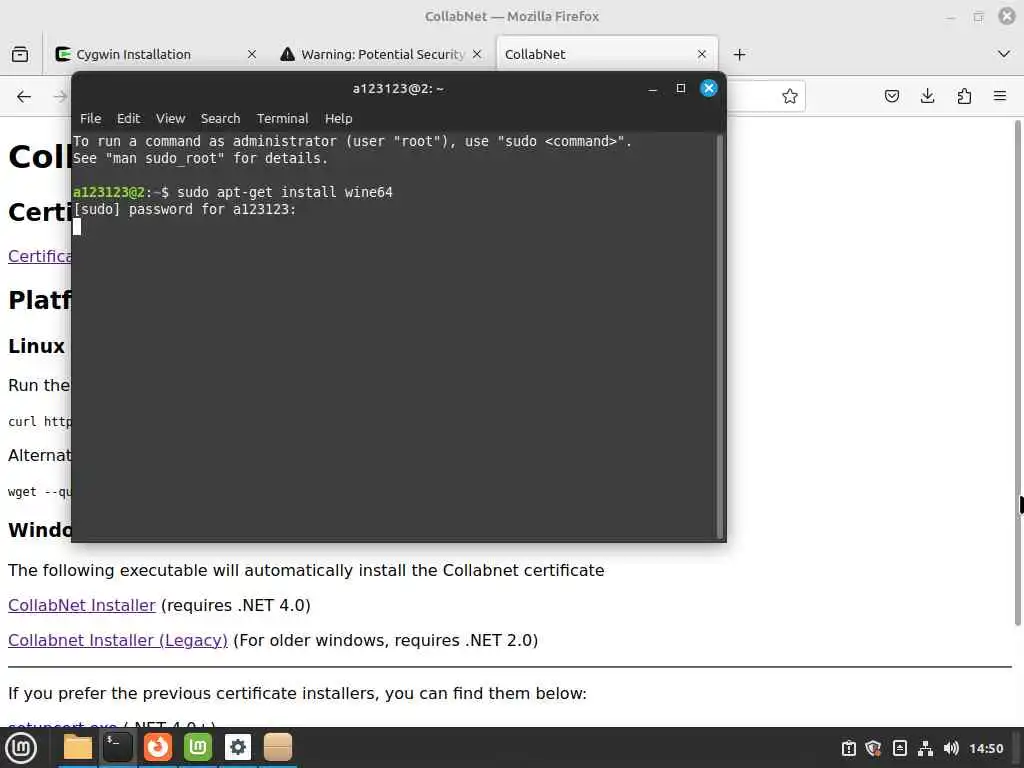Open the network connections tray icon
The height and width of the screenshot is (768, 1024).
click(x=925, y=748)
